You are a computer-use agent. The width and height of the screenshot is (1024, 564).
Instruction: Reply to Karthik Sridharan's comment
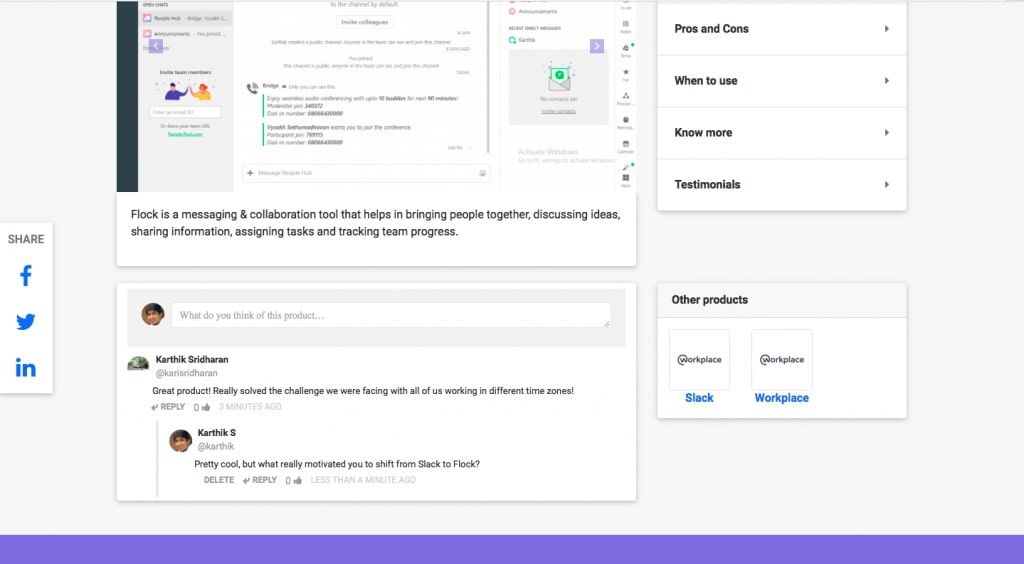tap(168, 407)
